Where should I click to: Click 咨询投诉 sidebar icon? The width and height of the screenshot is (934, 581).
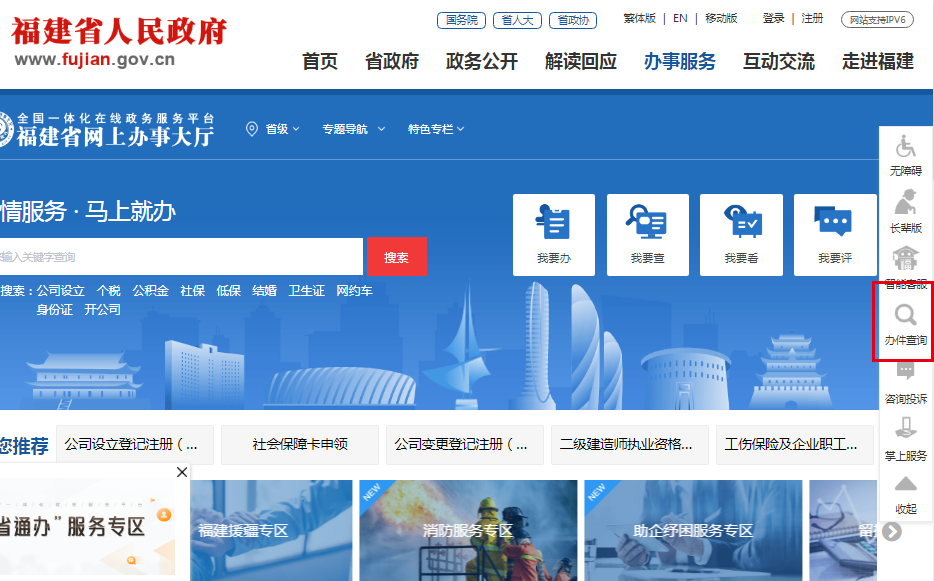905,382
